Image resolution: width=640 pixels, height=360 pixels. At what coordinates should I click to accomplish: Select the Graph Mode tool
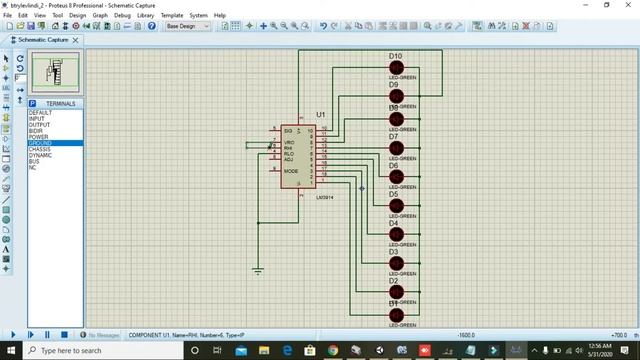pos(6,149)
